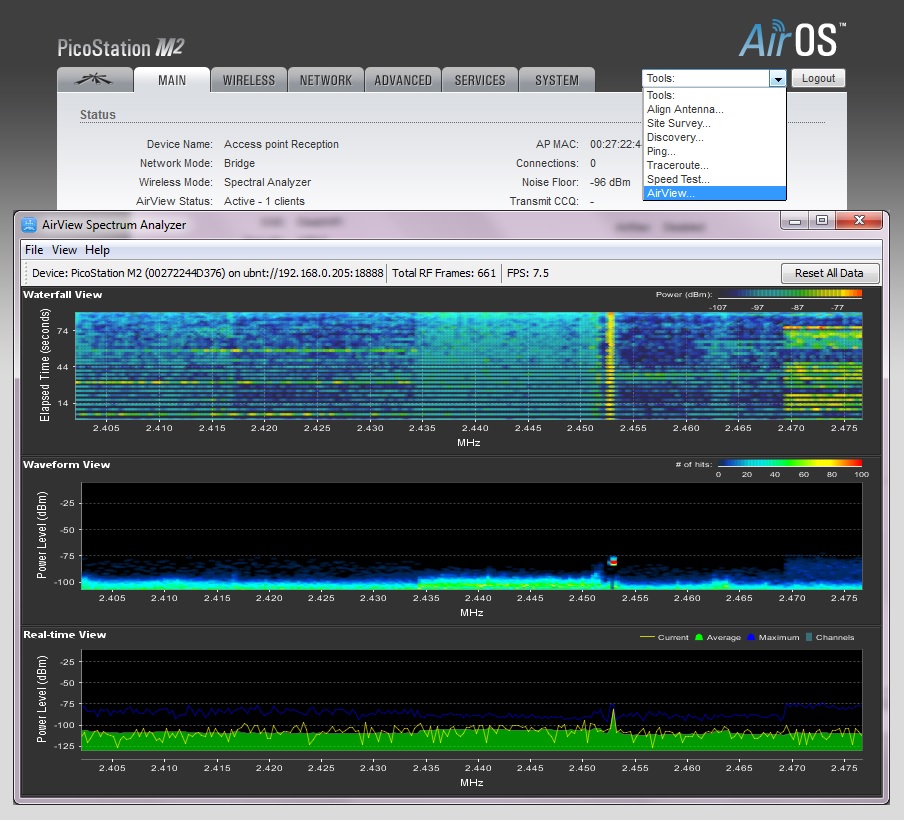Click the Status section heading

pos(97,115)
